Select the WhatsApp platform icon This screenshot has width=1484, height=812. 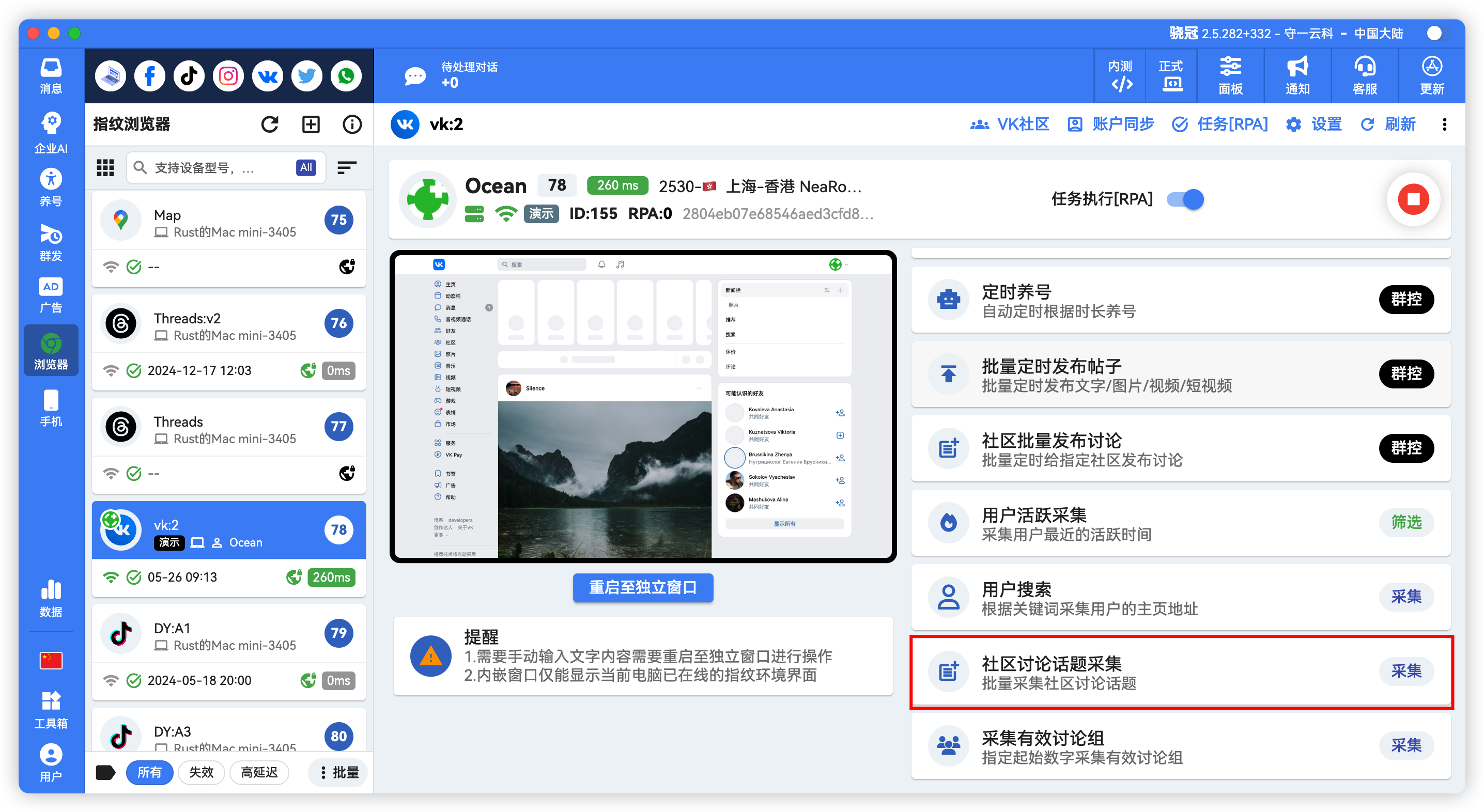coord(346,75)
